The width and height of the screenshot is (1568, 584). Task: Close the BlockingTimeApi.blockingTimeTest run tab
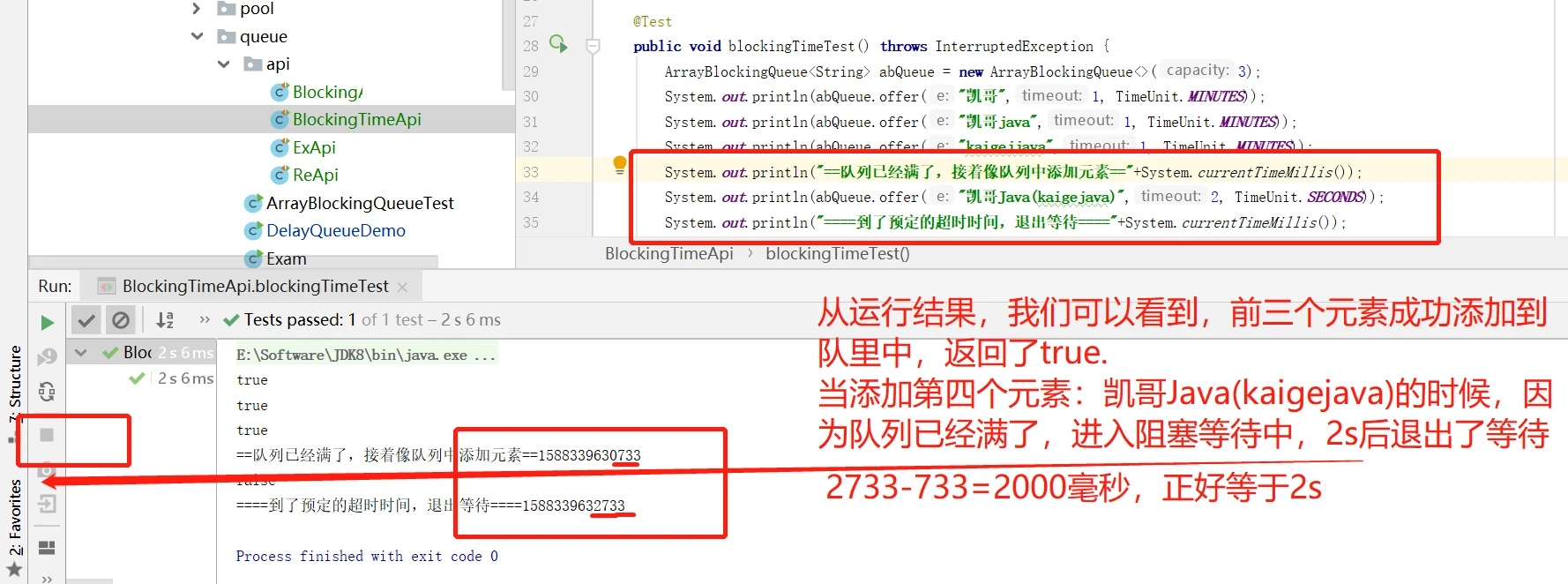point(403,288)
